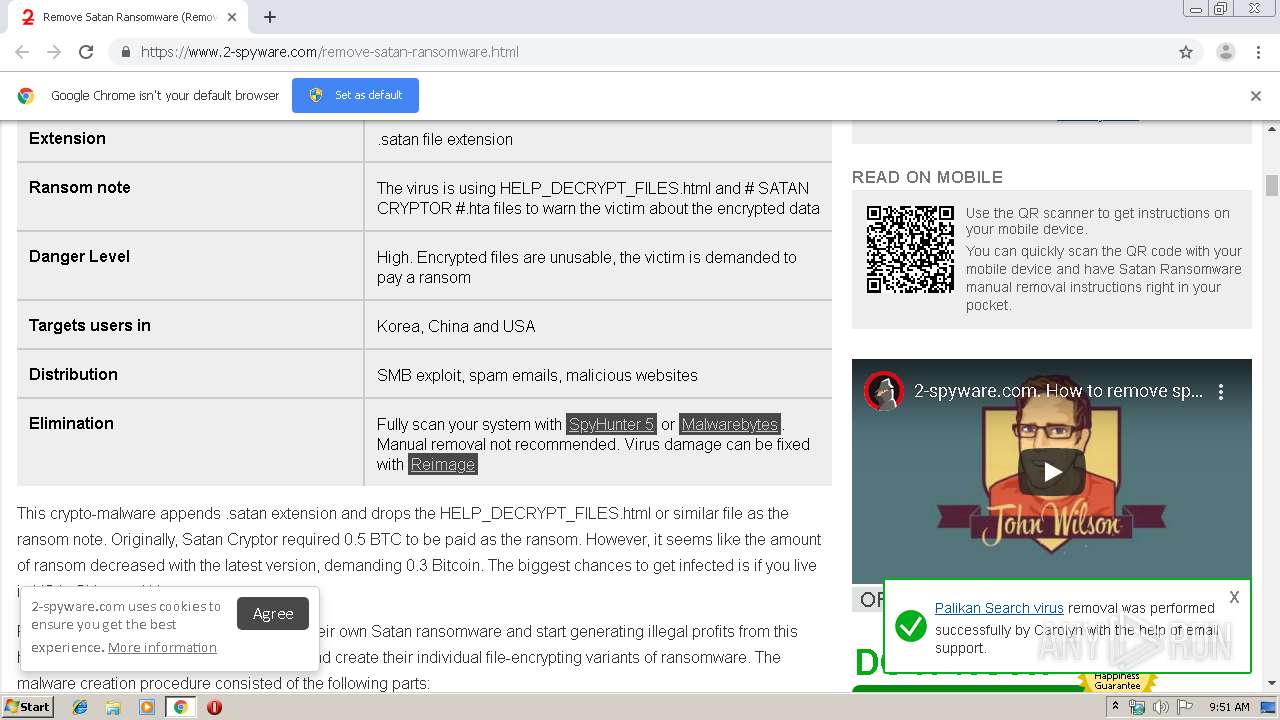Open the Malwarebytes link
The height and width of the screenshot is (720, 1280).
(x=730, y=424)
